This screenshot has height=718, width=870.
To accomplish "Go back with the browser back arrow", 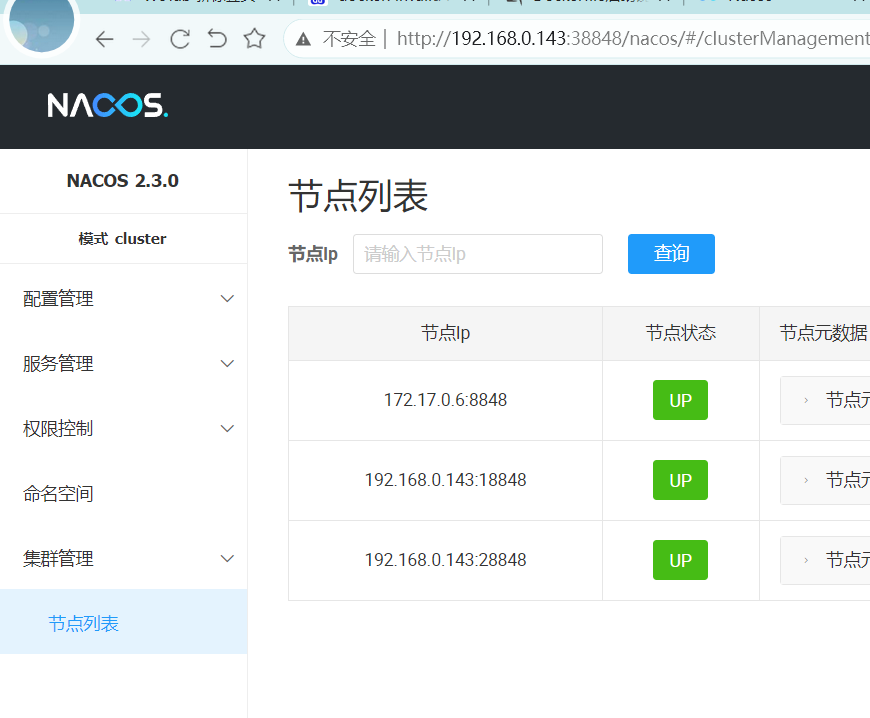I will [x=104, y=39].
